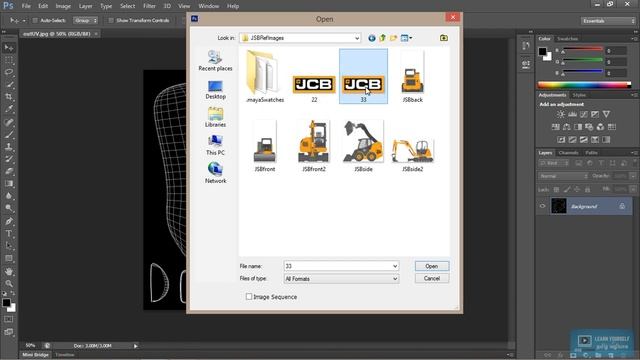Open the Essentials workspace dropdown
Viewport: 640px width, 360px height.
608,21
